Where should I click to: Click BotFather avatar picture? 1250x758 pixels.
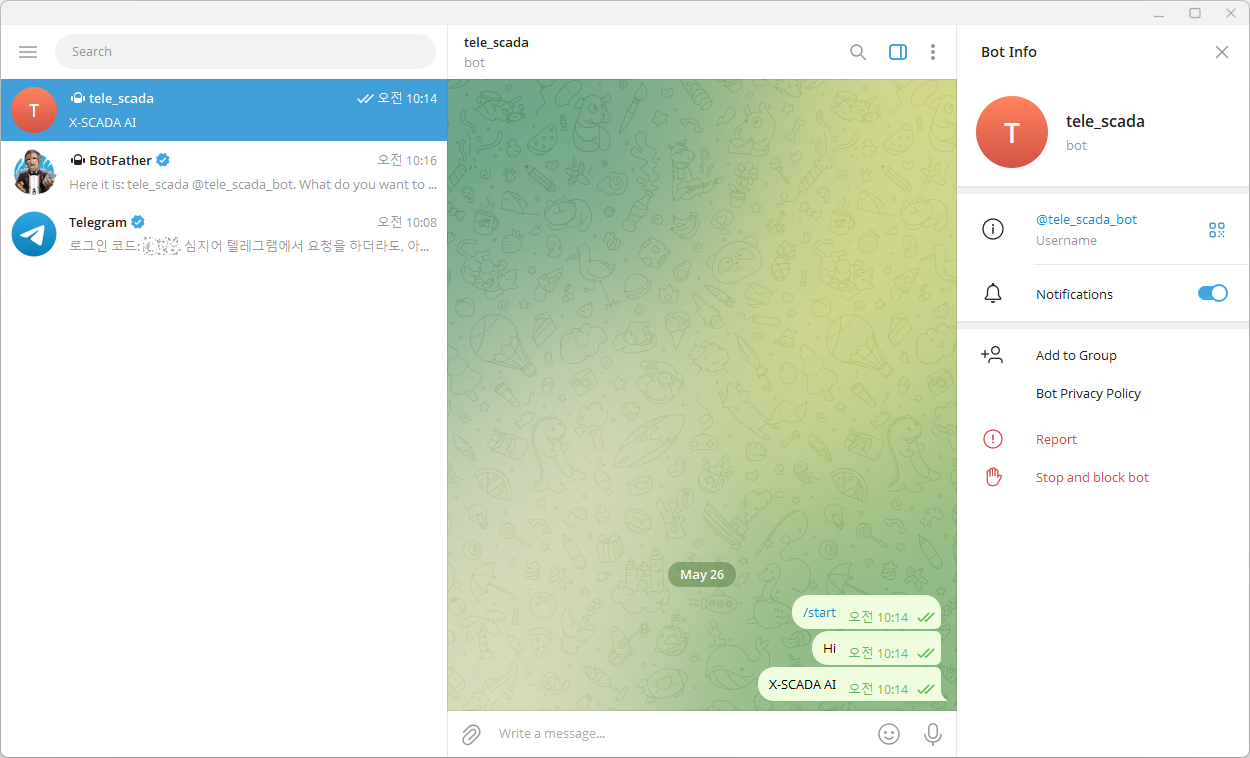(34, 172)
